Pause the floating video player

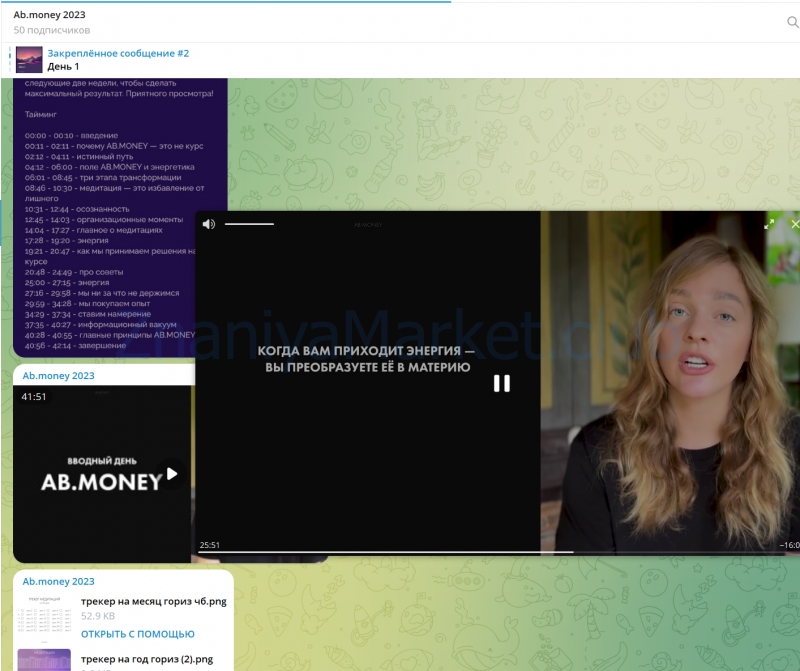coord(502,383)
